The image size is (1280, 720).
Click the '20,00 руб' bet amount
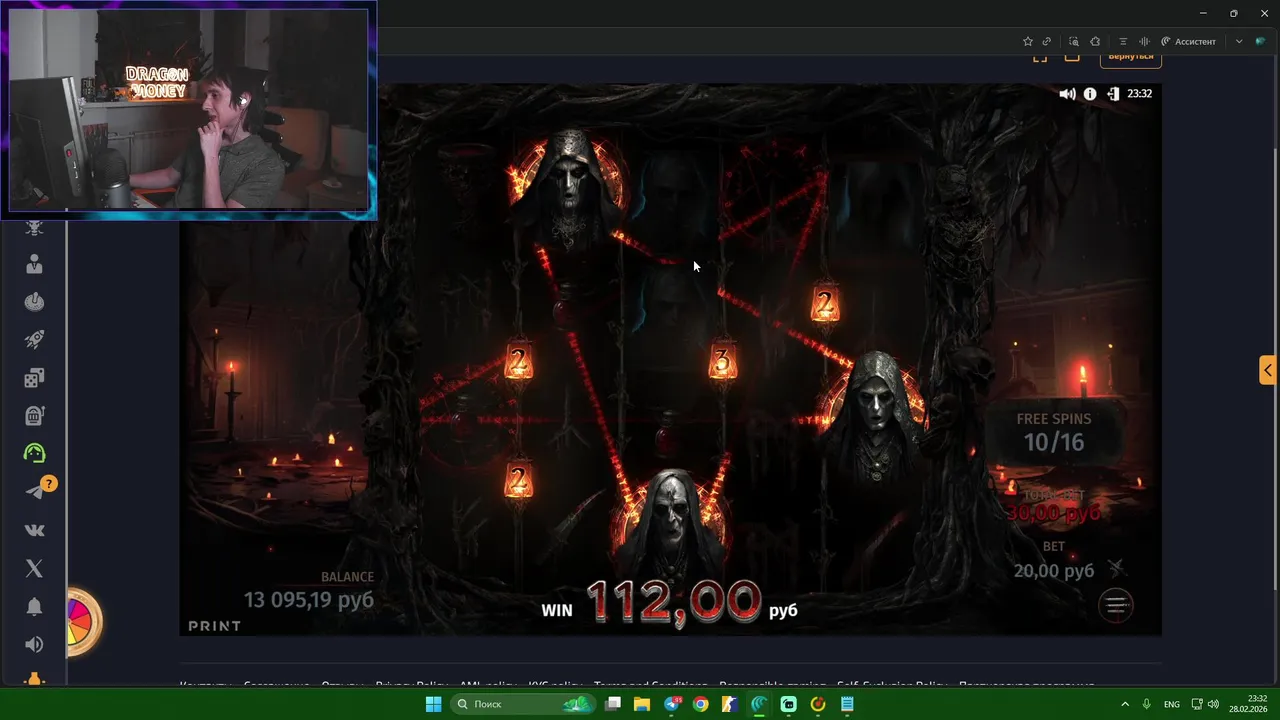pyautogui.click(x=1053, y=571)
